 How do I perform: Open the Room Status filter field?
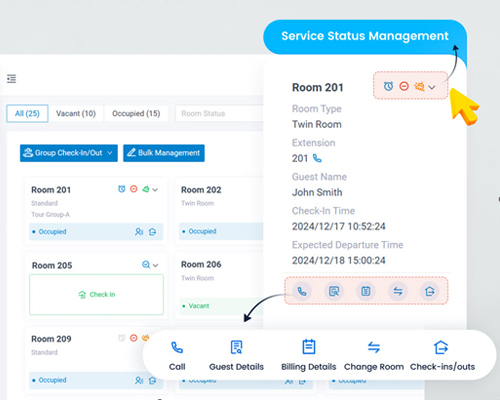(219, 113)
